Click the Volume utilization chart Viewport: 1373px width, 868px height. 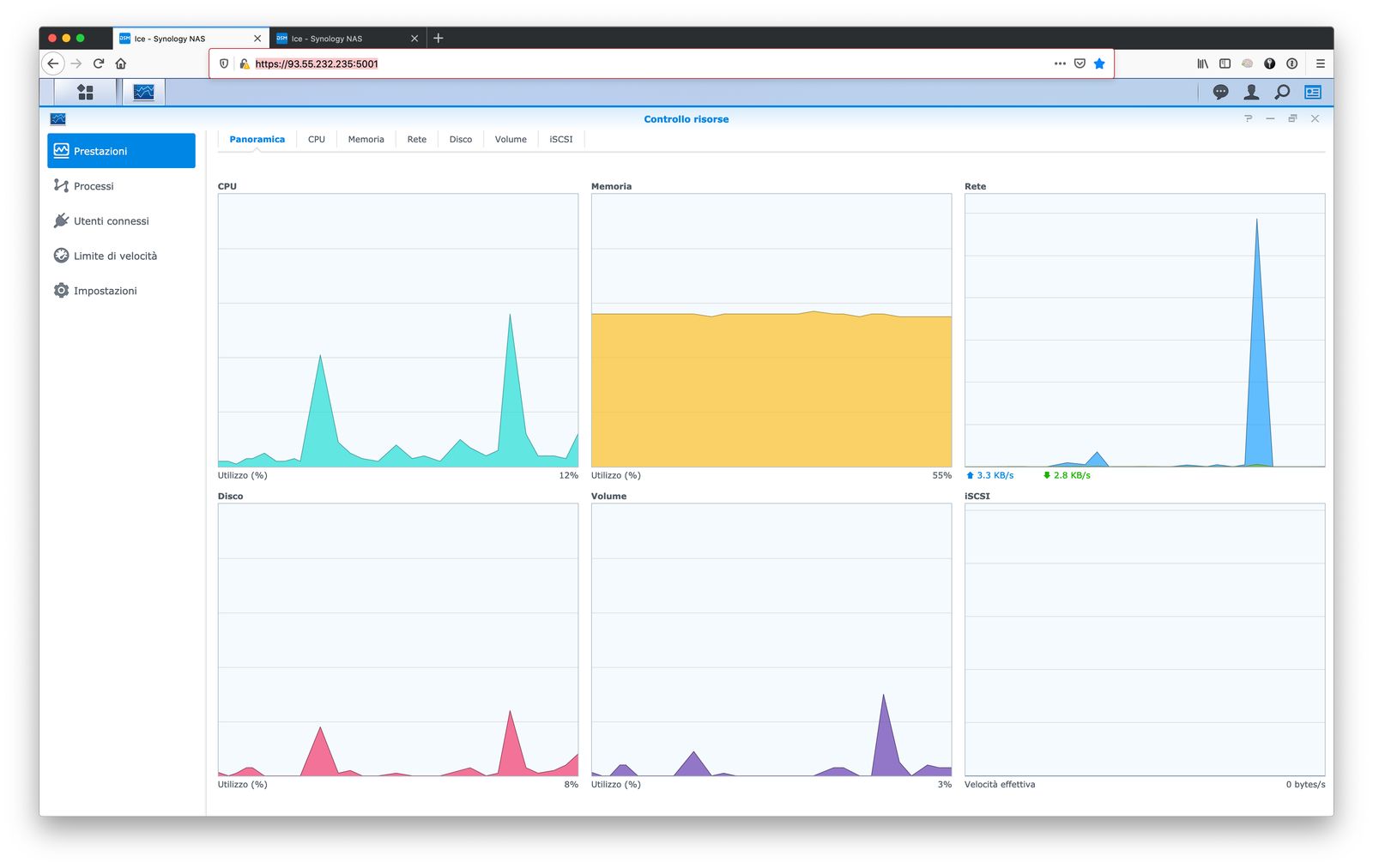[x=771, y=640]
